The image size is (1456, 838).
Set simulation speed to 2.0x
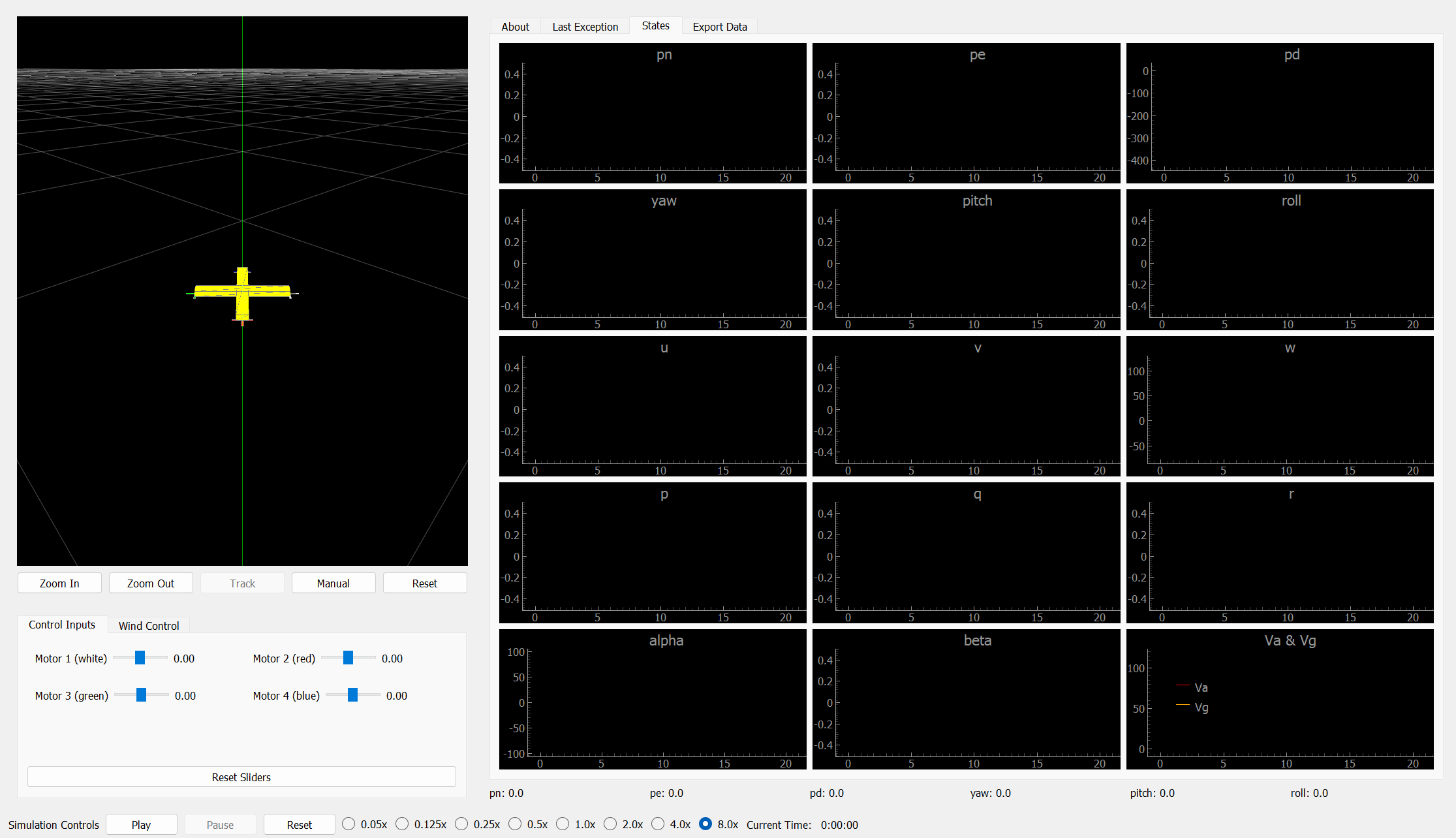pyautogui.click(x=611, y=824)
